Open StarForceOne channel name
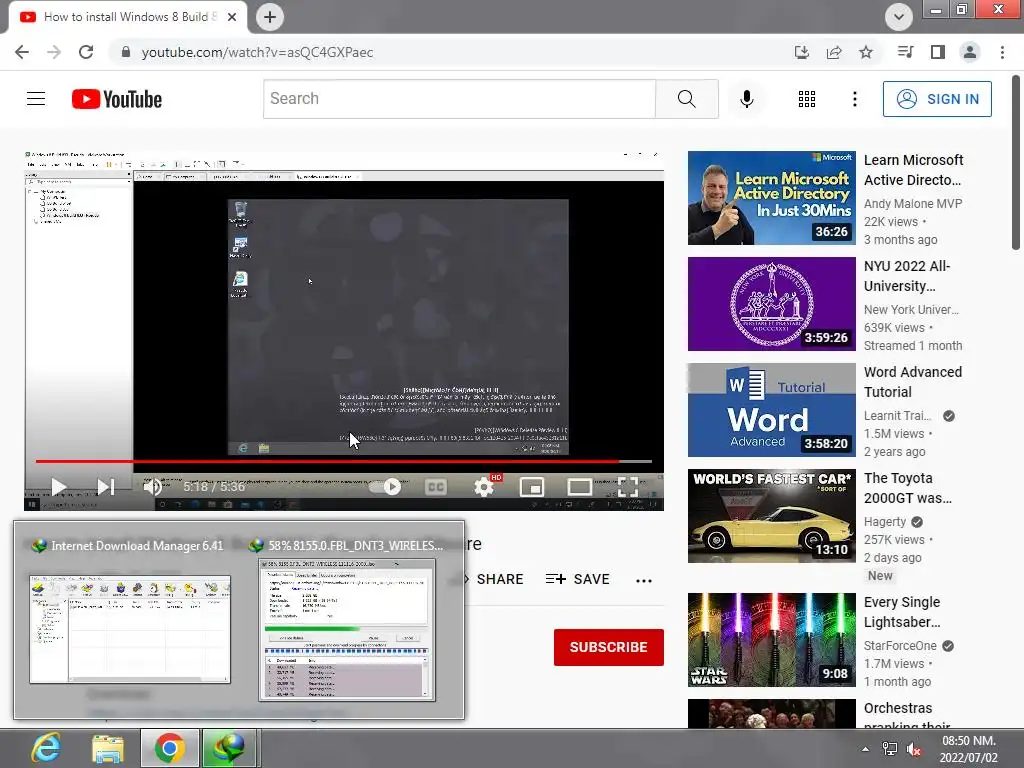The image size is (1024, 768). (x=900, y=646)
